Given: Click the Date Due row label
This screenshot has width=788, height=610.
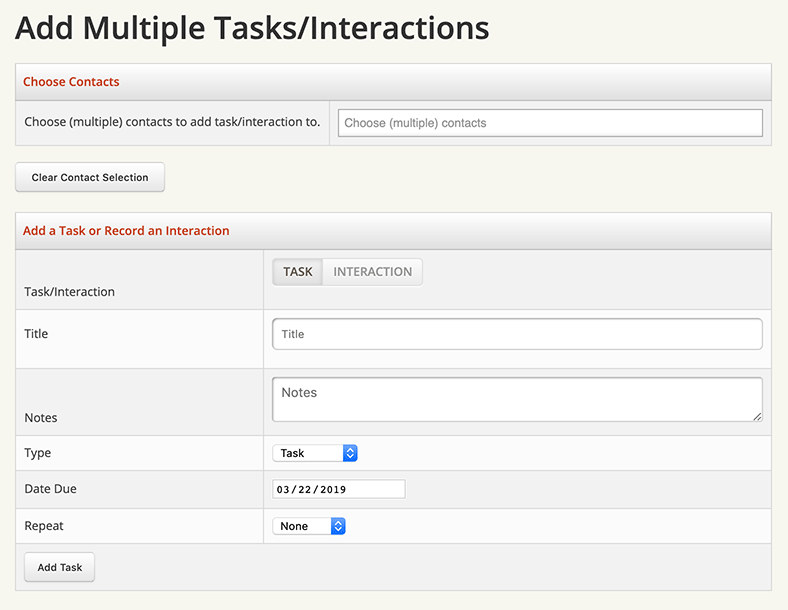Looking at the screenshot, I should coord(51,489).
